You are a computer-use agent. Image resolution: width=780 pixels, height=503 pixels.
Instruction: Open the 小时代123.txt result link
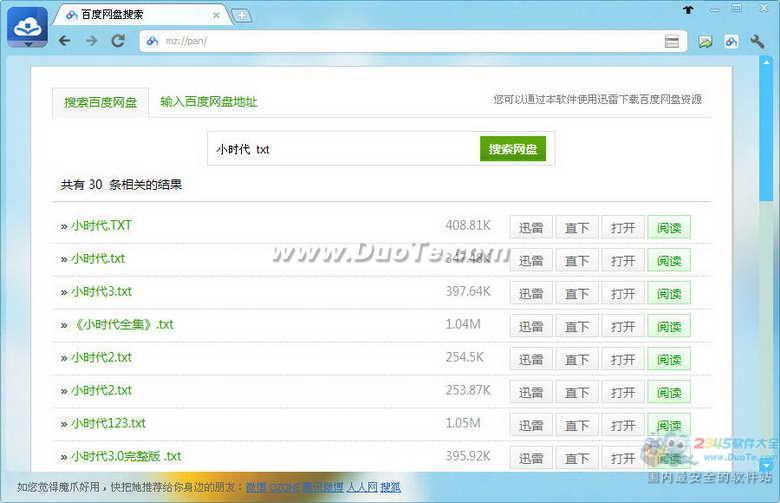click(x=108, y=423)
